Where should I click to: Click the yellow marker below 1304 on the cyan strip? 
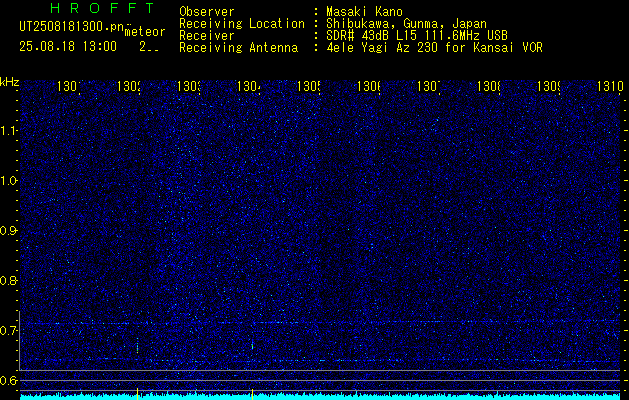(x=252, y=394)
